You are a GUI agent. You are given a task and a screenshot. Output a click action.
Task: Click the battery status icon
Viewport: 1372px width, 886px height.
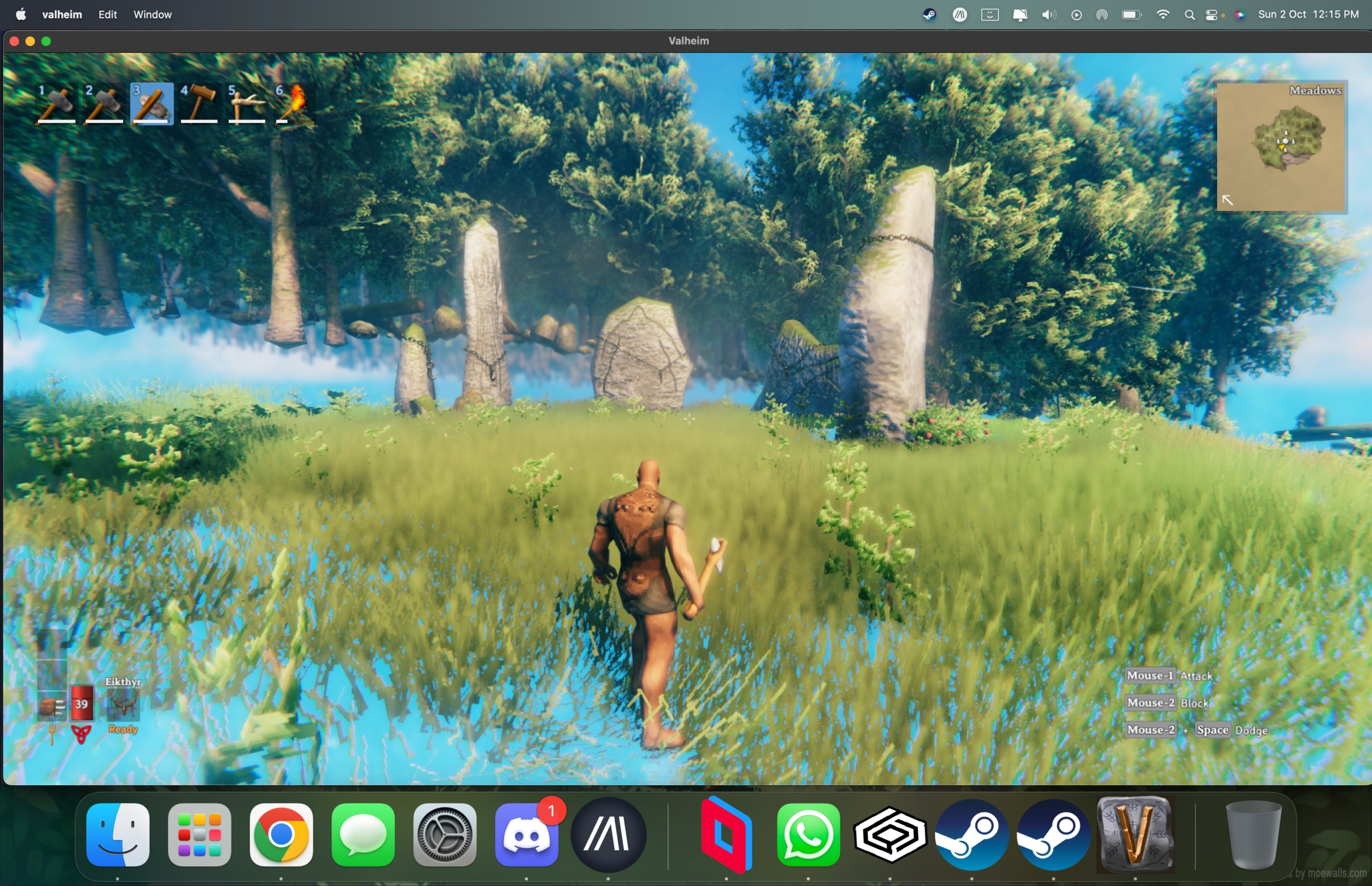pos(1132,15)
